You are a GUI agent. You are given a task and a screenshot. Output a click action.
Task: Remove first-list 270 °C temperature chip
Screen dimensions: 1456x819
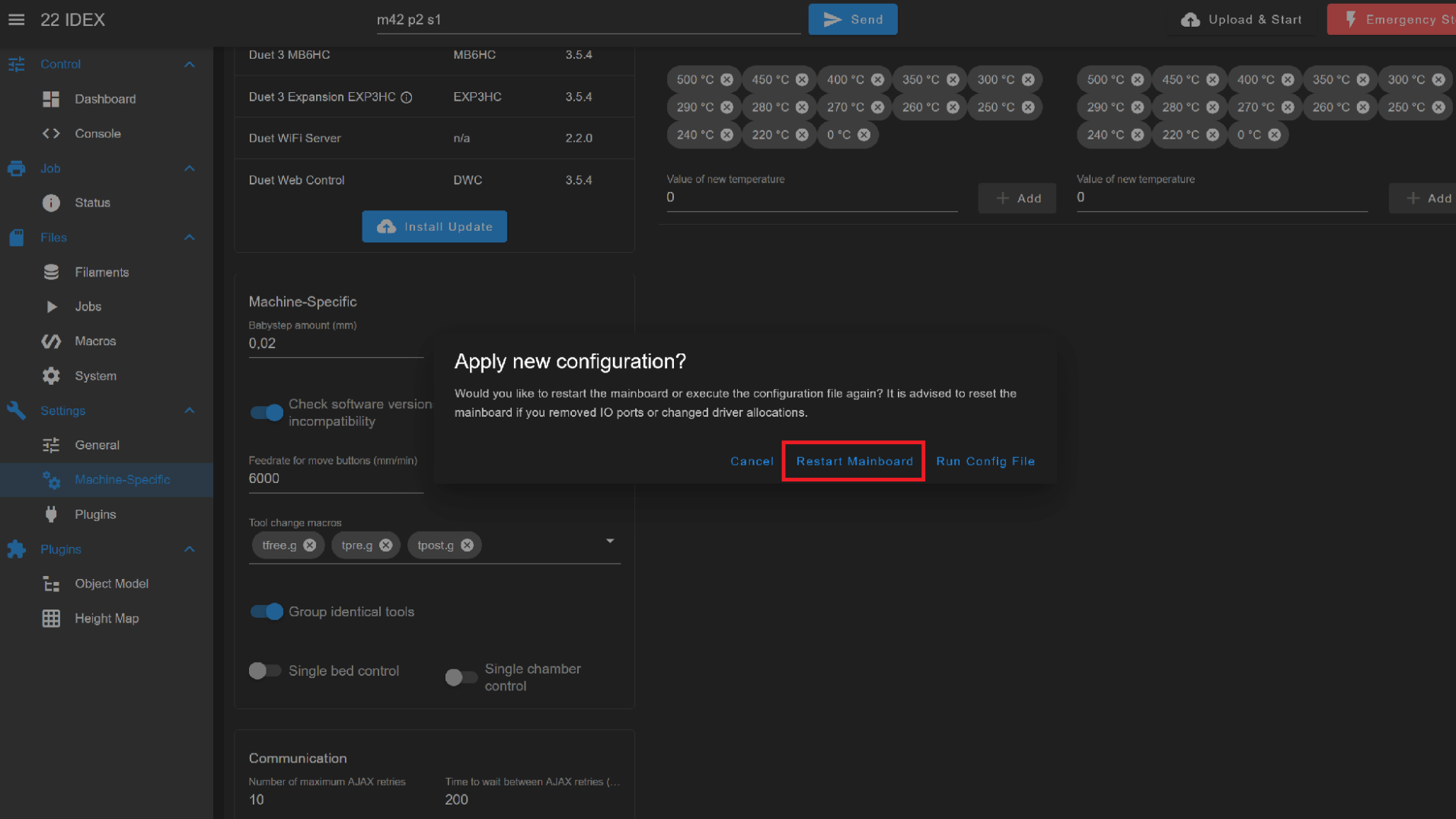pyautogui.click(x=877, y=107)
